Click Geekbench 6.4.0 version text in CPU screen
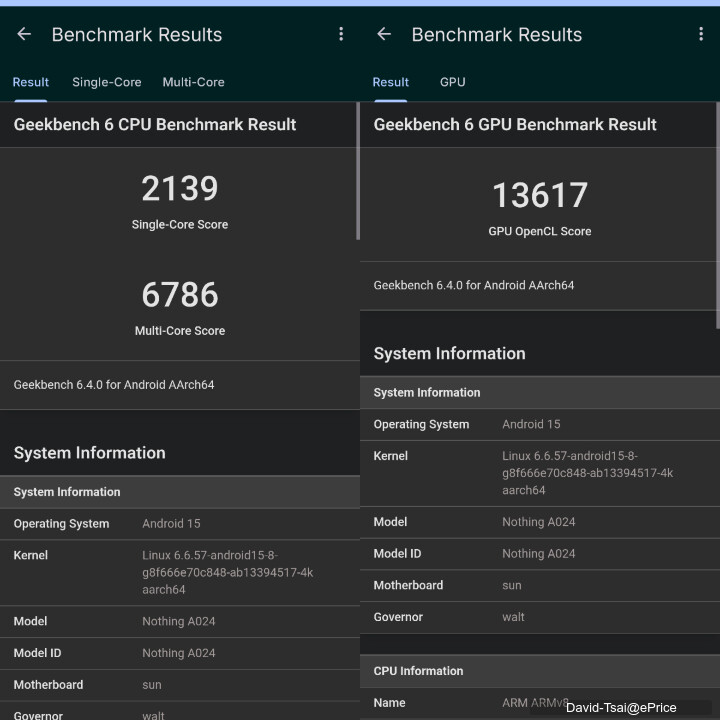Screen dimensions: 720x720 (114, 385)
